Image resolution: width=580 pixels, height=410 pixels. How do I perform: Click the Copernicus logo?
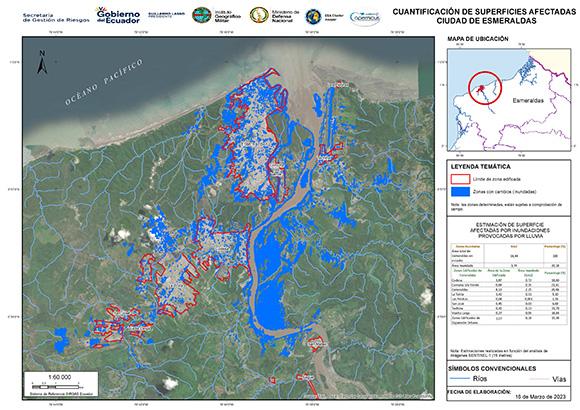[365, 17]
